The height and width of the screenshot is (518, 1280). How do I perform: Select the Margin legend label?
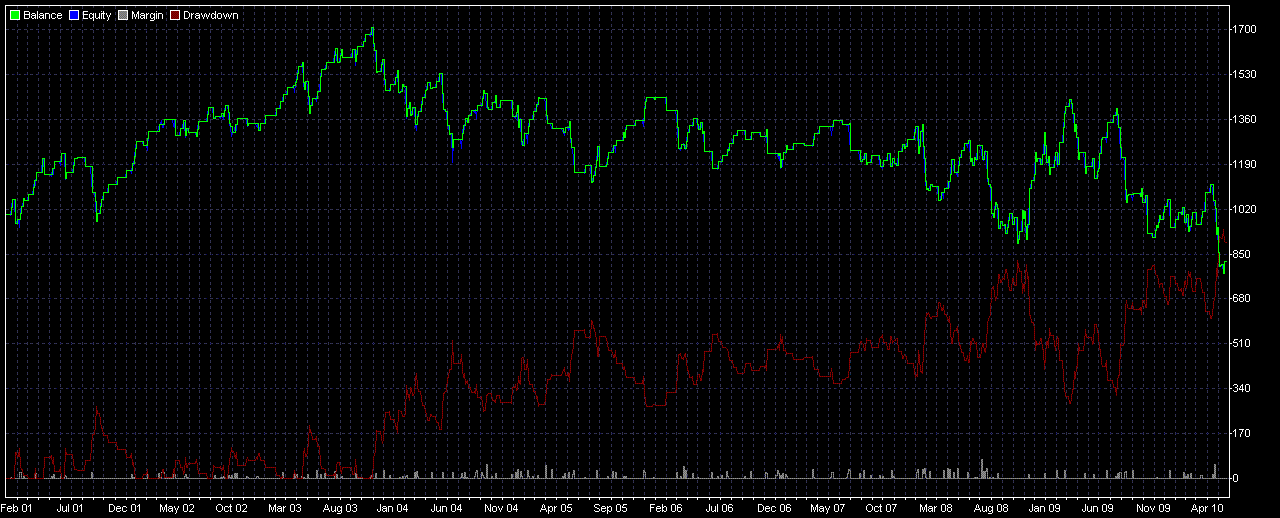click(x=147, y=16)
